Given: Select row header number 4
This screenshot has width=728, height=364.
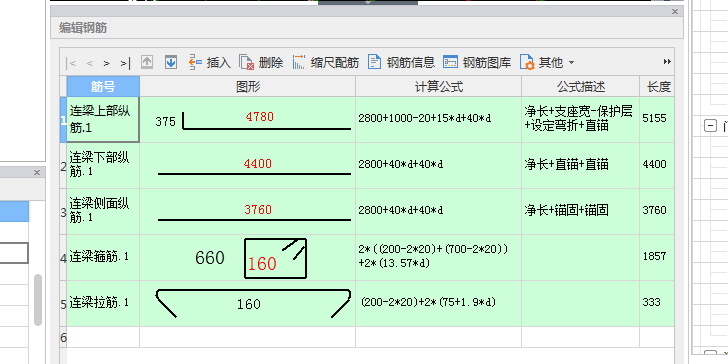Looking at the screenshot, I should point(64,257).
